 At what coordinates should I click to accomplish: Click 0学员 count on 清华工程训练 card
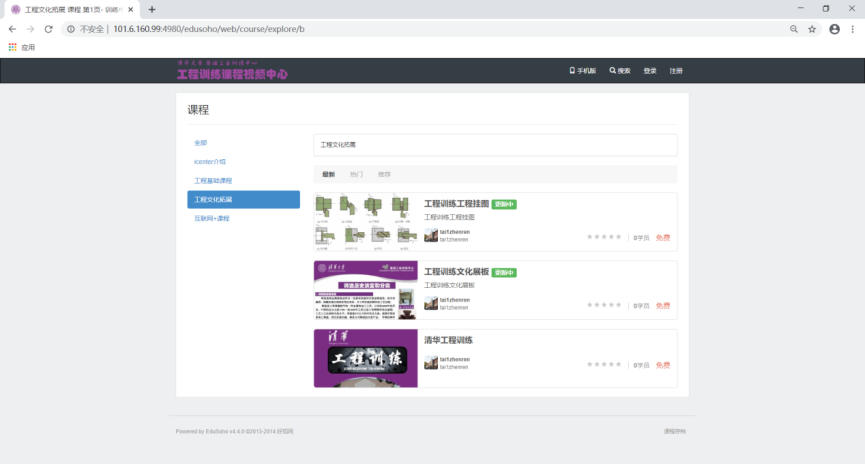coord(641,365)
